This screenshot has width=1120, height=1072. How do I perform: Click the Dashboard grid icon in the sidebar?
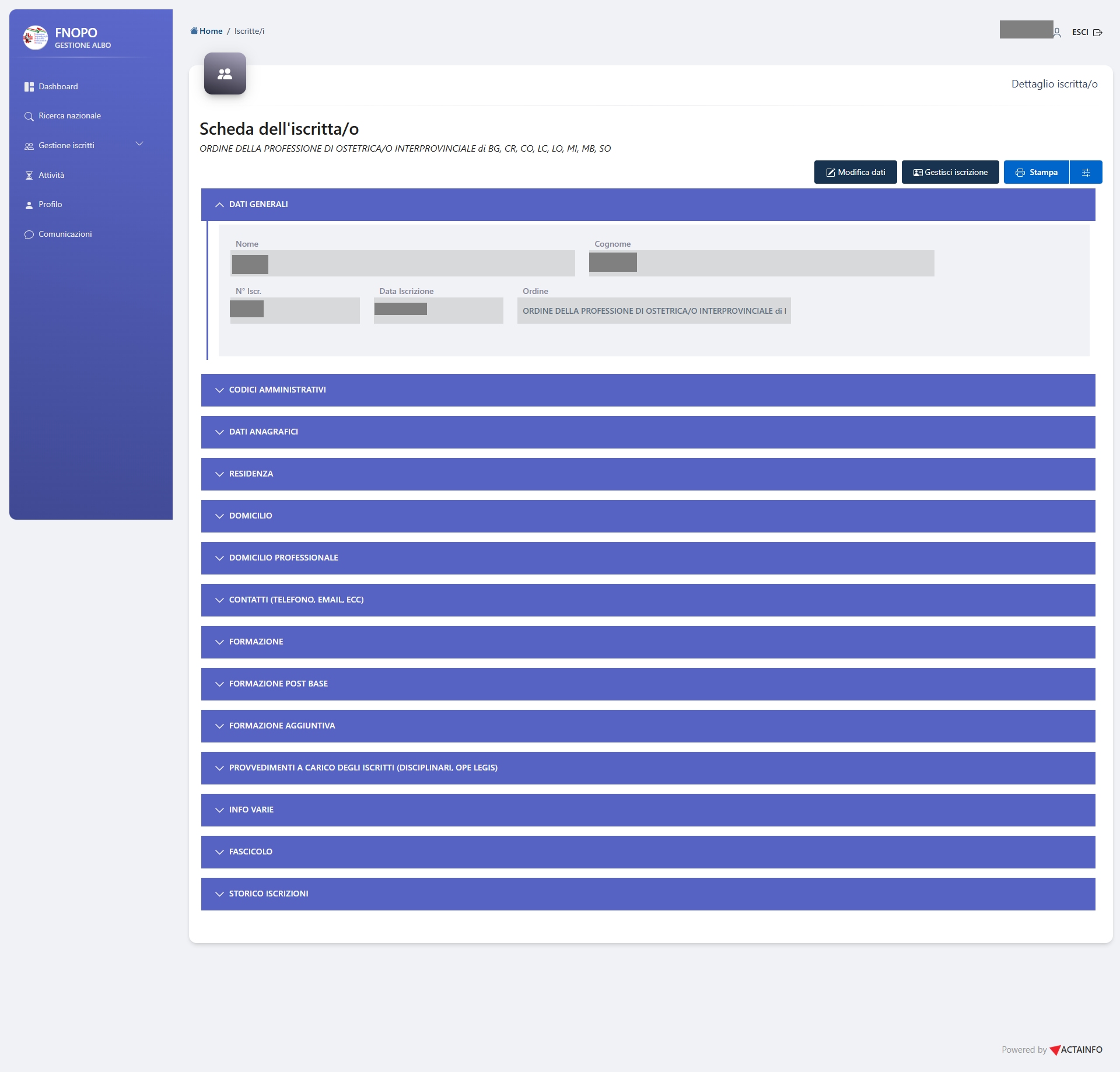click(29, 87)
